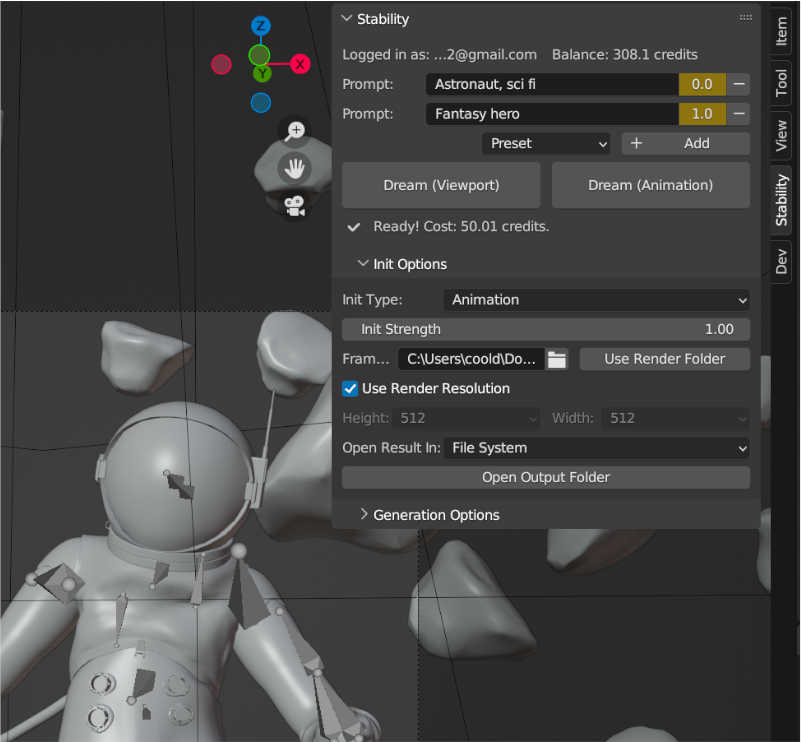Uncheck Use Render Resolution checkbox
The width and height of the screenshot is (801, 742).
point(350,388)
